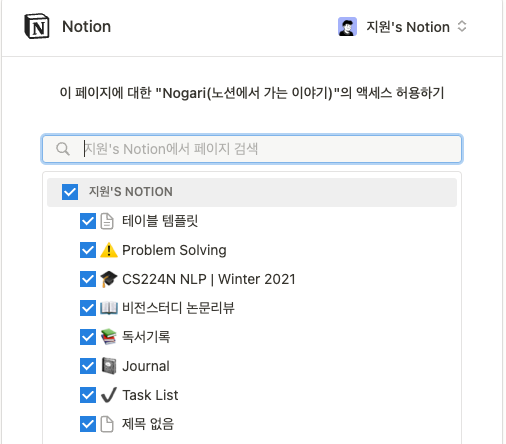This screenshot has height=444, width=506.
Task: Select the Problem Solving page title
Action: coord(174,250)
